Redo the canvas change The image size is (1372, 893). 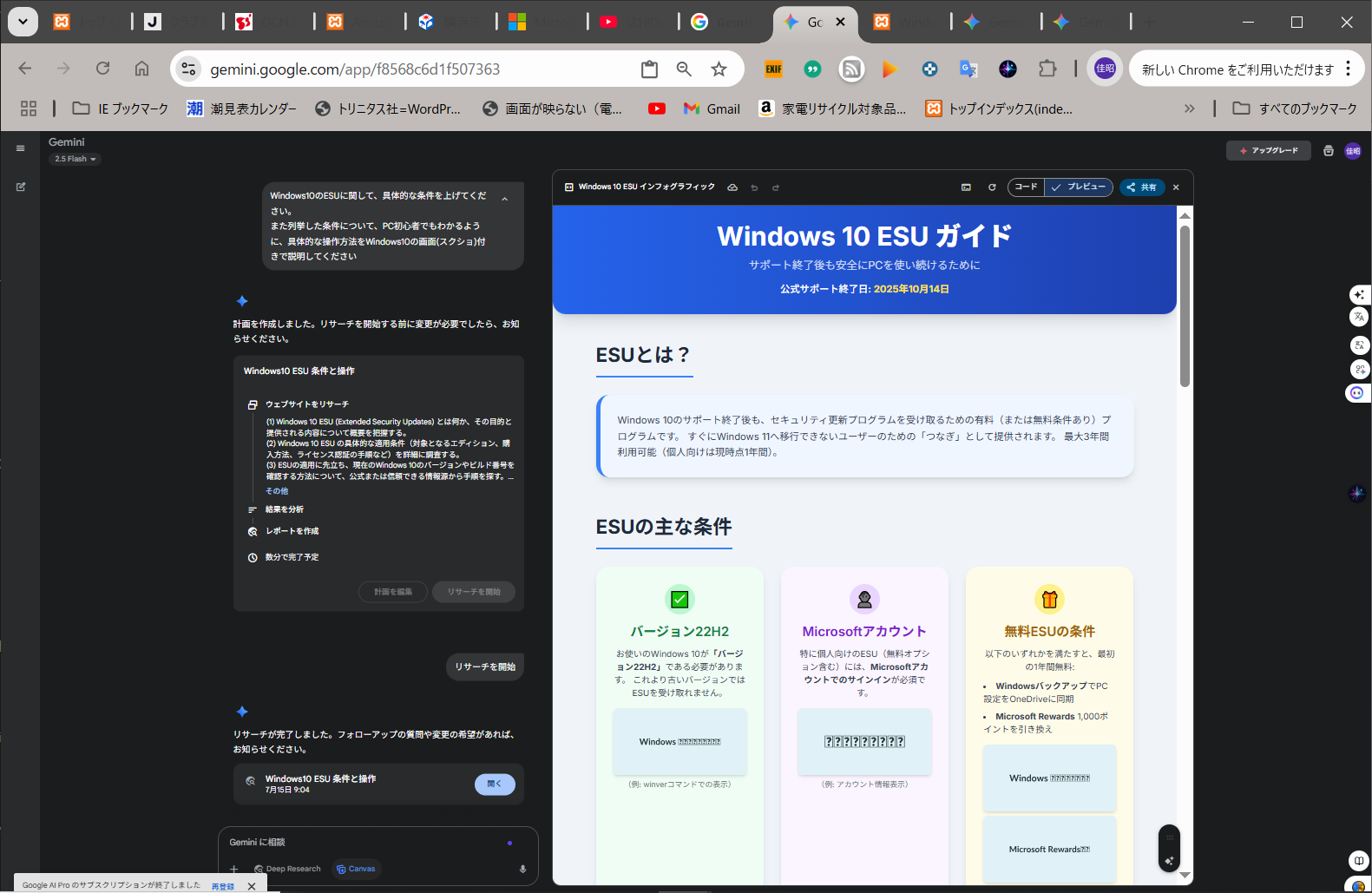tap(776, 187)
